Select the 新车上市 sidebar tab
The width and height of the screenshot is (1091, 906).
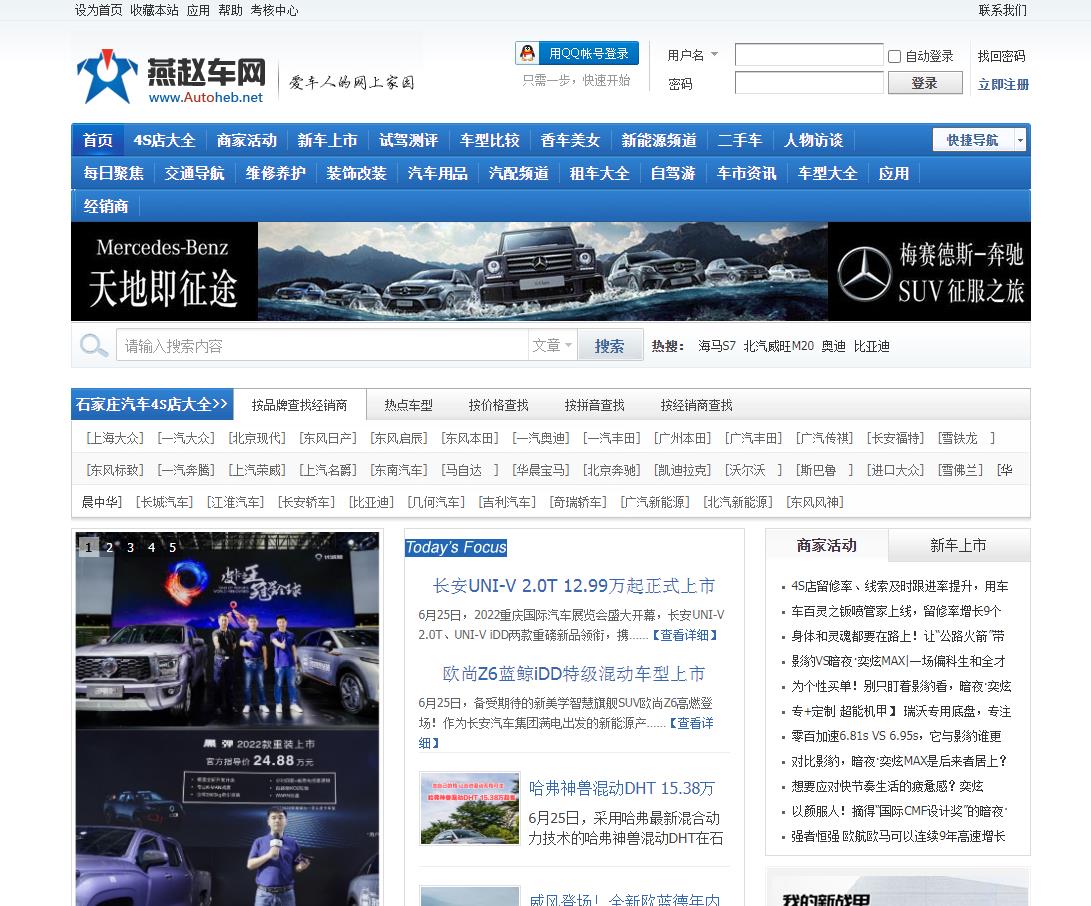(958, 545)
